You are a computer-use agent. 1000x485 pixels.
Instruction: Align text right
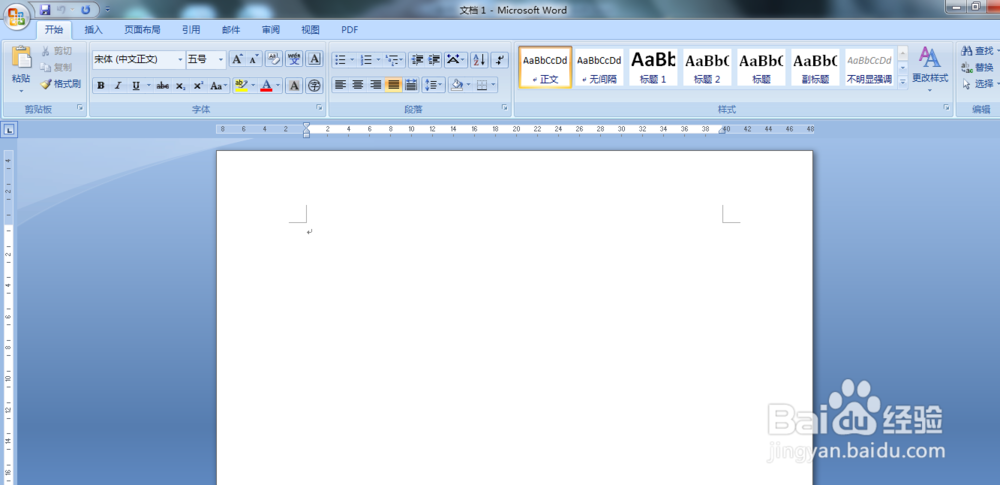tap(376, 85)
